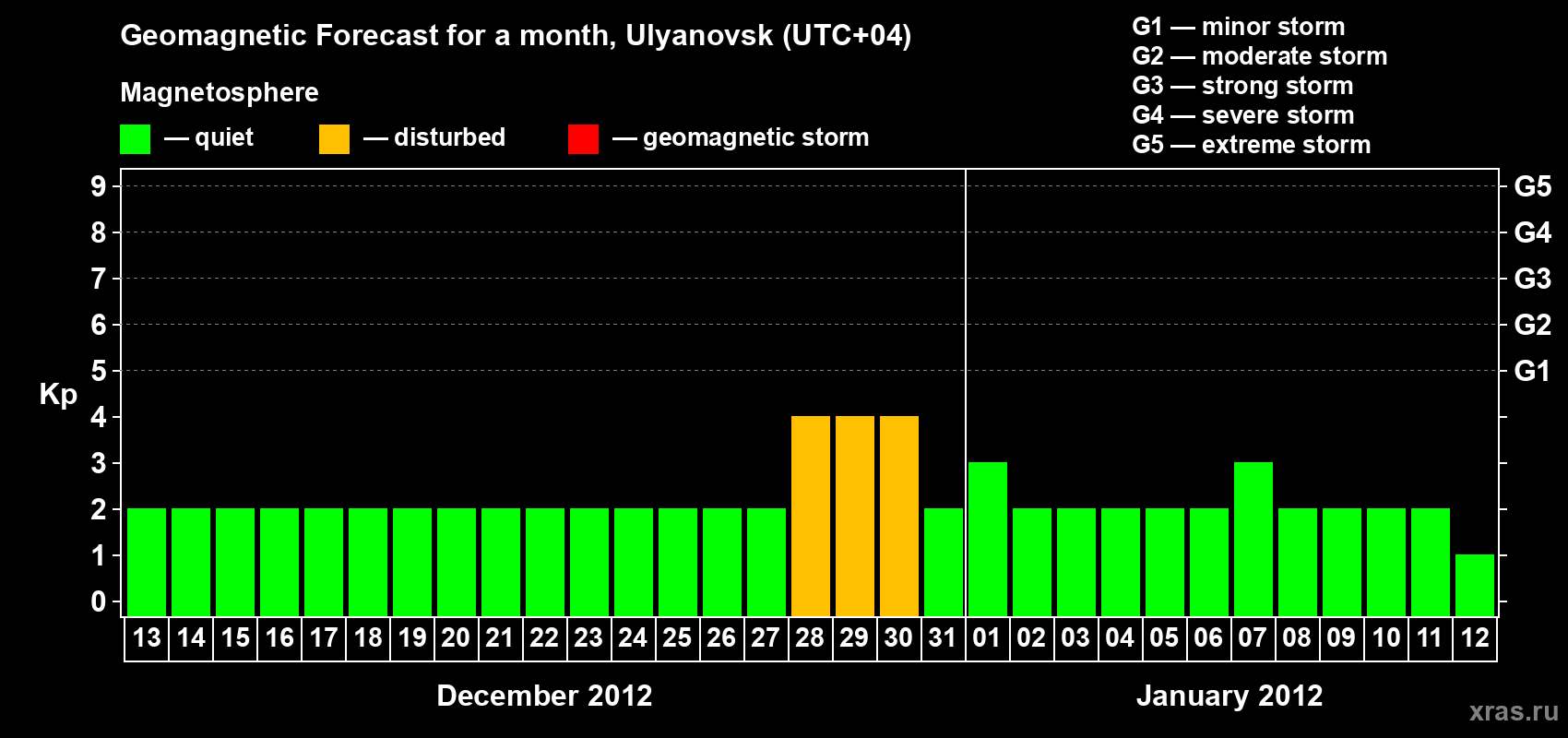Select the orange bar for December 30

pos(899,516)
